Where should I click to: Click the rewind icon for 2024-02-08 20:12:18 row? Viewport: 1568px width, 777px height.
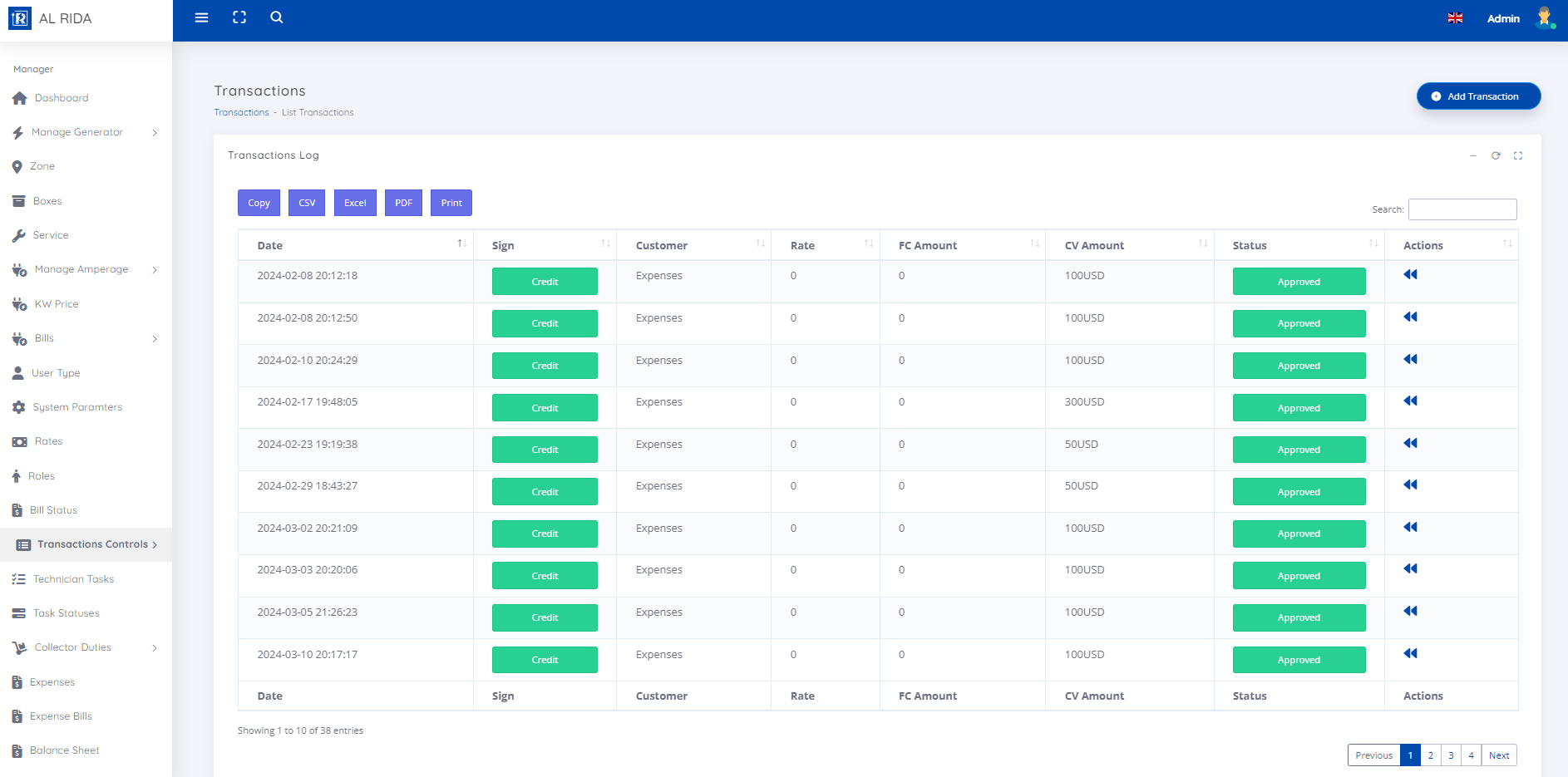pyautogui.click(x=1410, y=275)
